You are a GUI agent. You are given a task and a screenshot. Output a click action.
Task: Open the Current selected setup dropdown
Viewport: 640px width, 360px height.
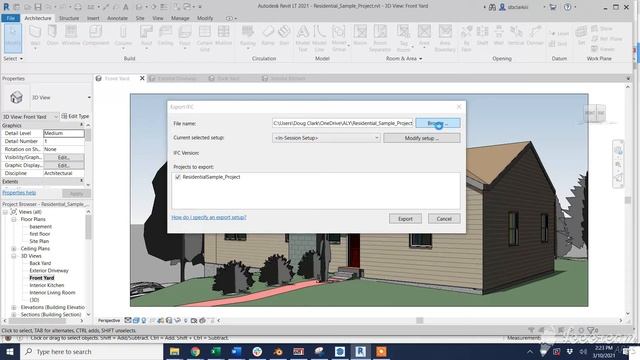[326, 138]
